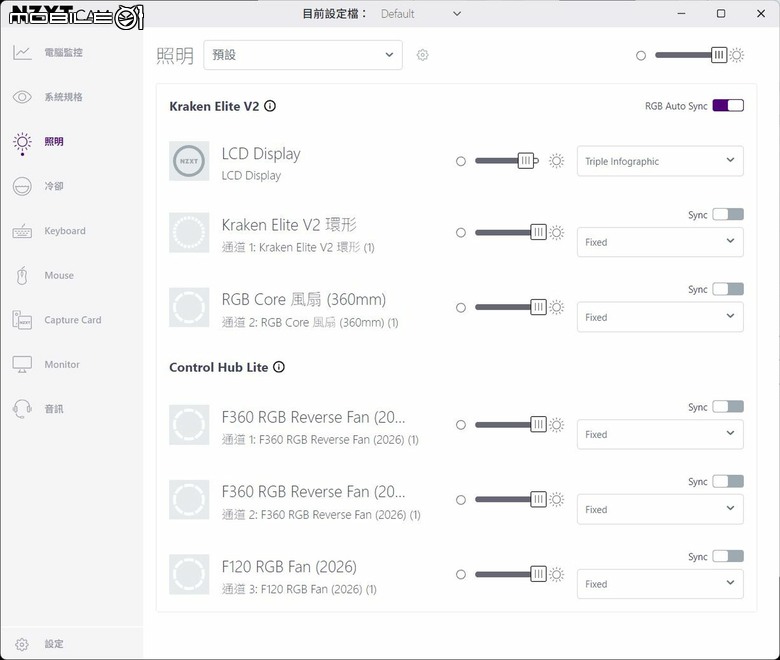The image size is (780, 660).
Task: Open the Keyboard page
Action: click(x=65, y=231)
